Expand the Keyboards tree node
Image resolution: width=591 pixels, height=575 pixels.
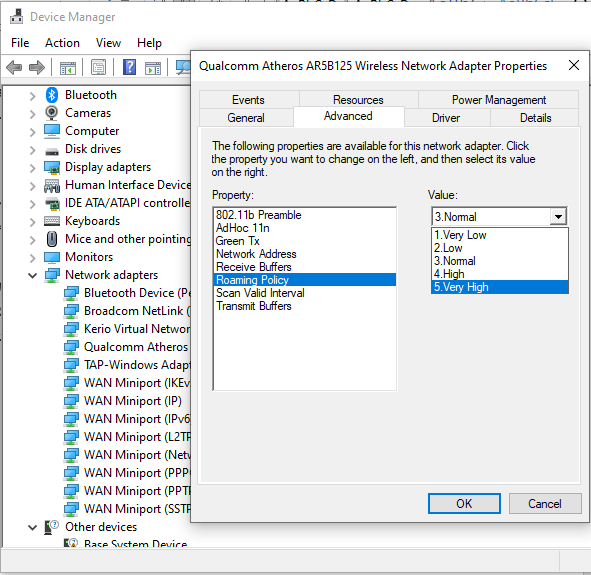[32, 222]
